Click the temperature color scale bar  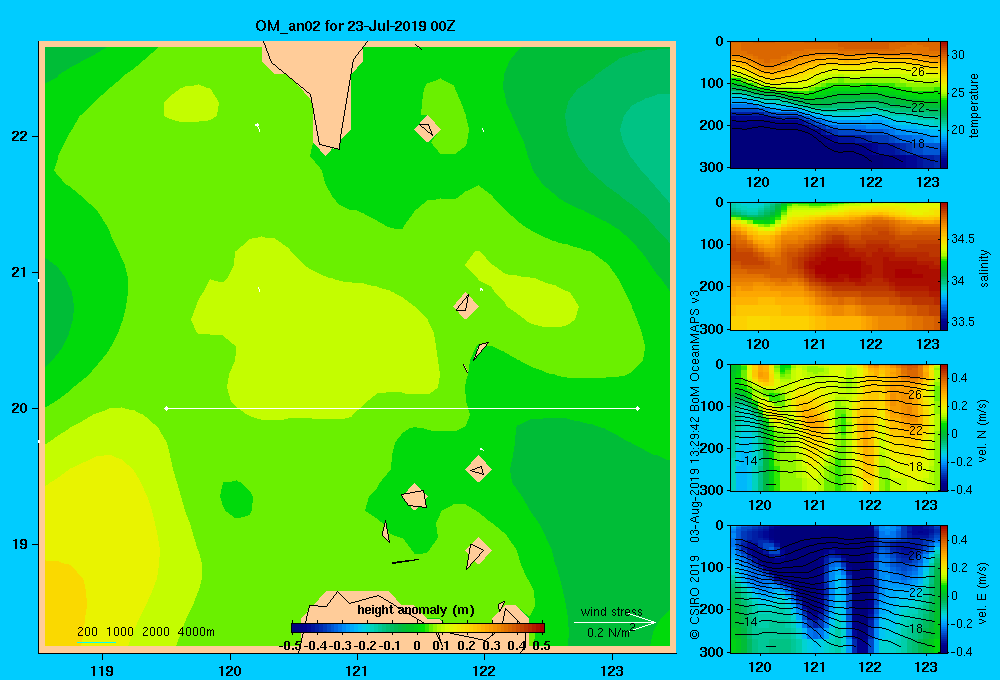pyautogui.click(x=944, y=105)
